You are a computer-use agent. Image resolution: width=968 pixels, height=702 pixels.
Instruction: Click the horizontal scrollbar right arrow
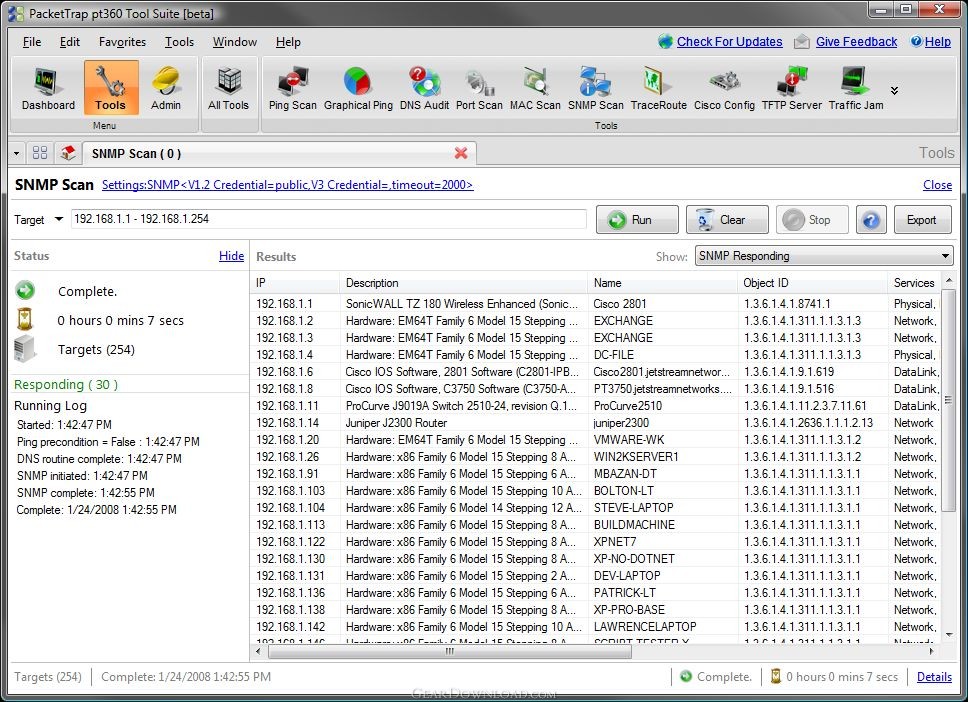(x=931, y=651)
